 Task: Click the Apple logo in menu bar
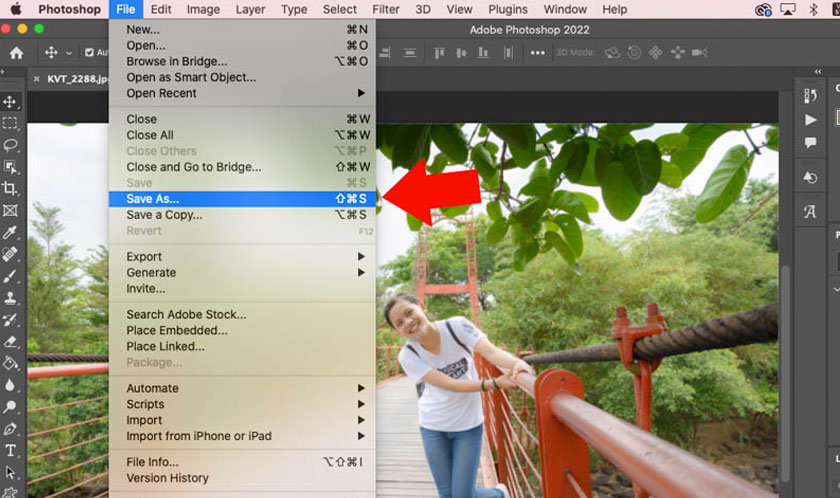coord(16,9)
